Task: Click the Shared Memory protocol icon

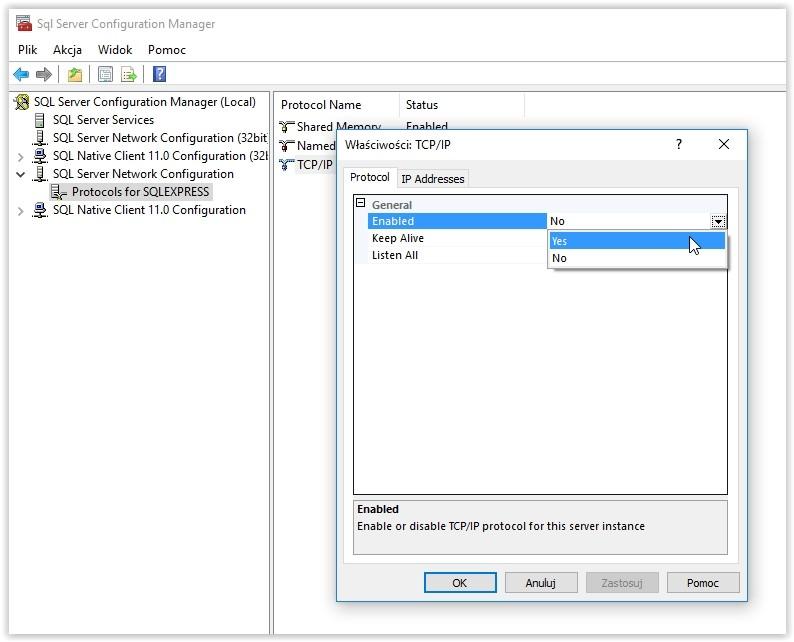Action: pos(287,127)
